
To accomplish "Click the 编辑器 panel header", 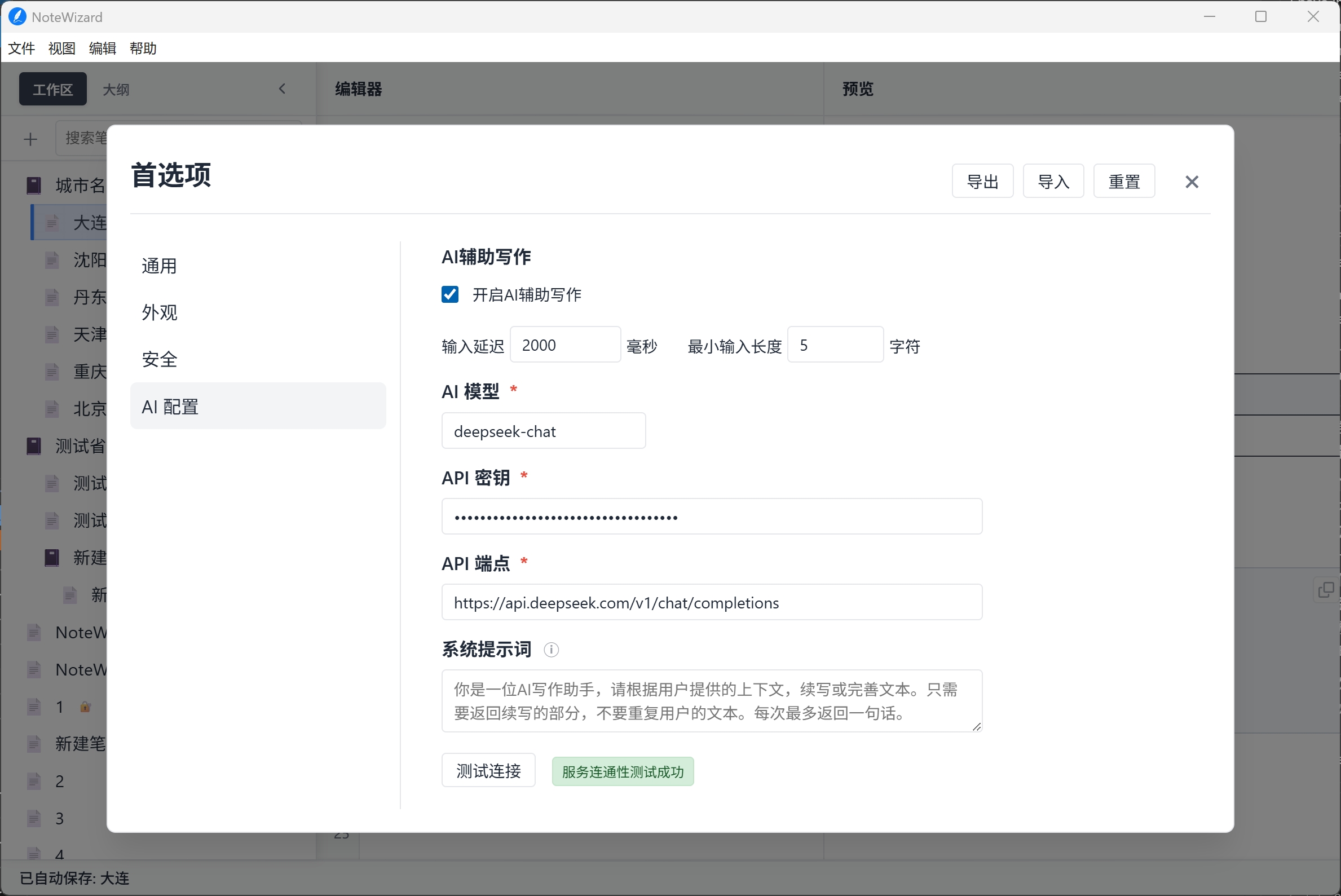I will [x=358, y=89].
